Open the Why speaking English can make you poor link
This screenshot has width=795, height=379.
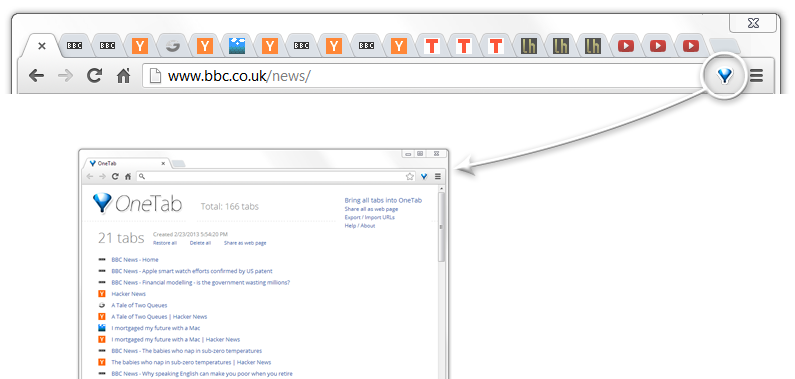(202, 374)
